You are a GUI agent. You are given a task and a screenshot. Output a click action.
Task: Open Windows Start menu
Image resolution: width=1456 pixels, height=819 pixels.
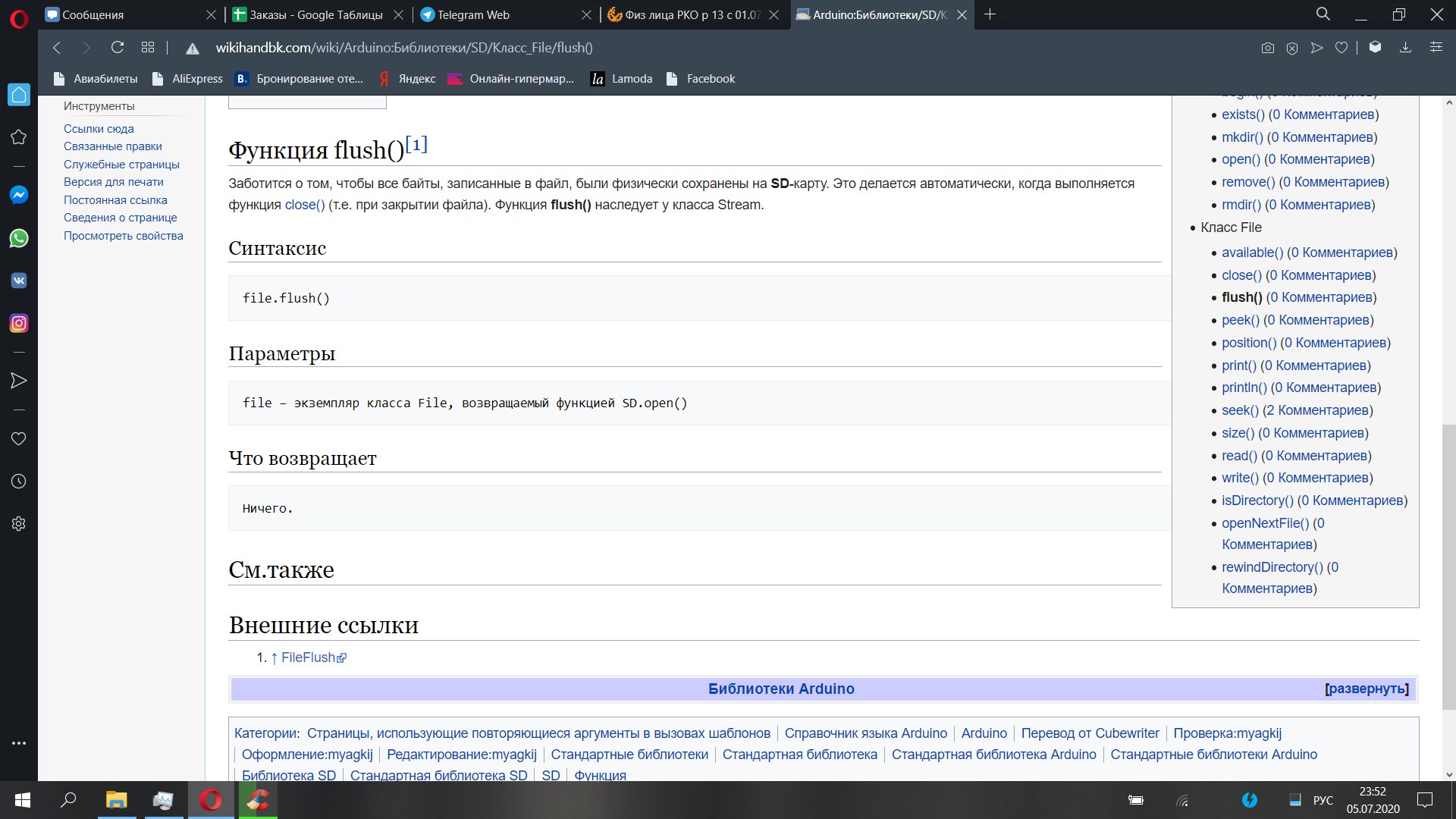point(23,800)
